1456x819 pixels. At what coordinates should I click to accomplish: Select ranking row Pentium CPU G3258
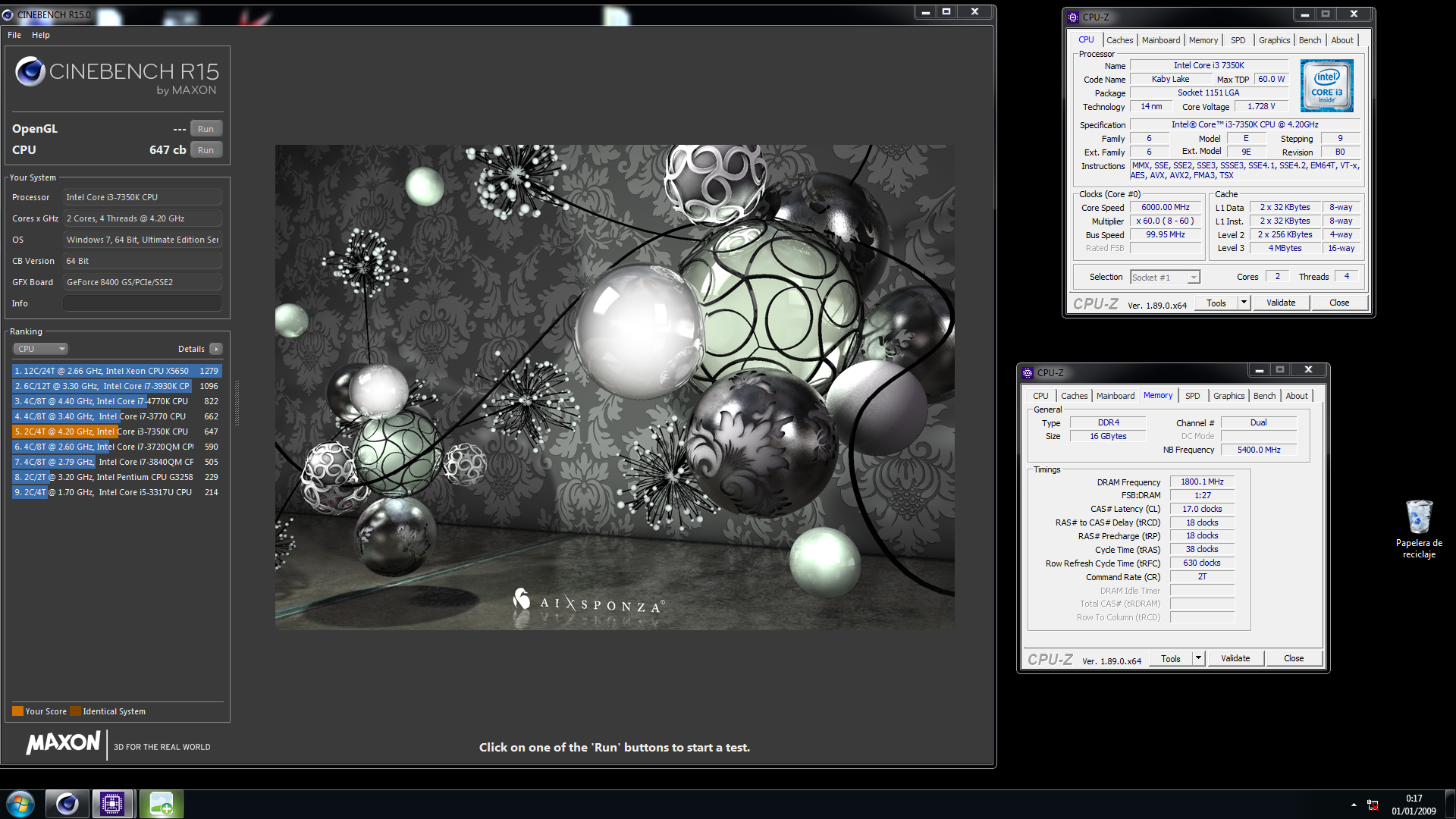click(x=117, y=477)
